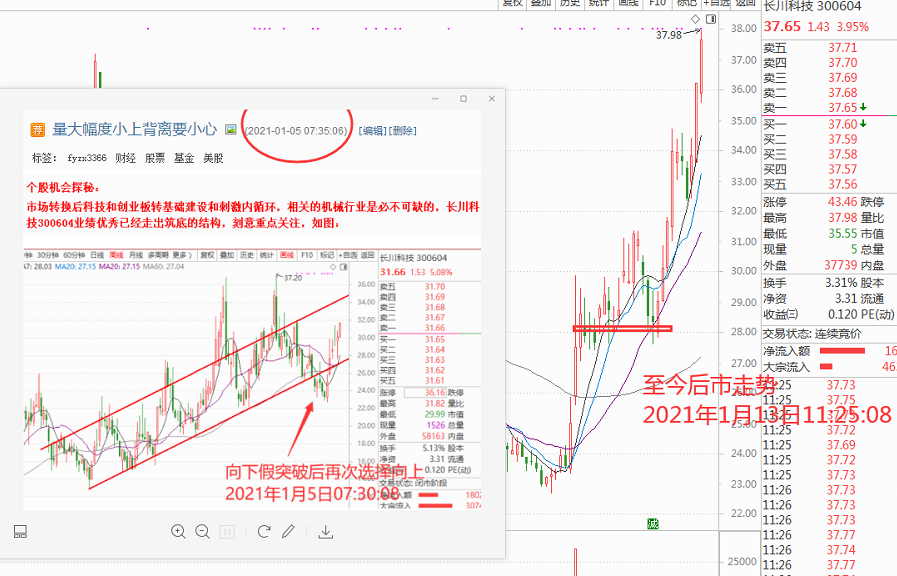897x576 pixels.
Task: Click percentage change 3.95%
Action: pos(852,27)
